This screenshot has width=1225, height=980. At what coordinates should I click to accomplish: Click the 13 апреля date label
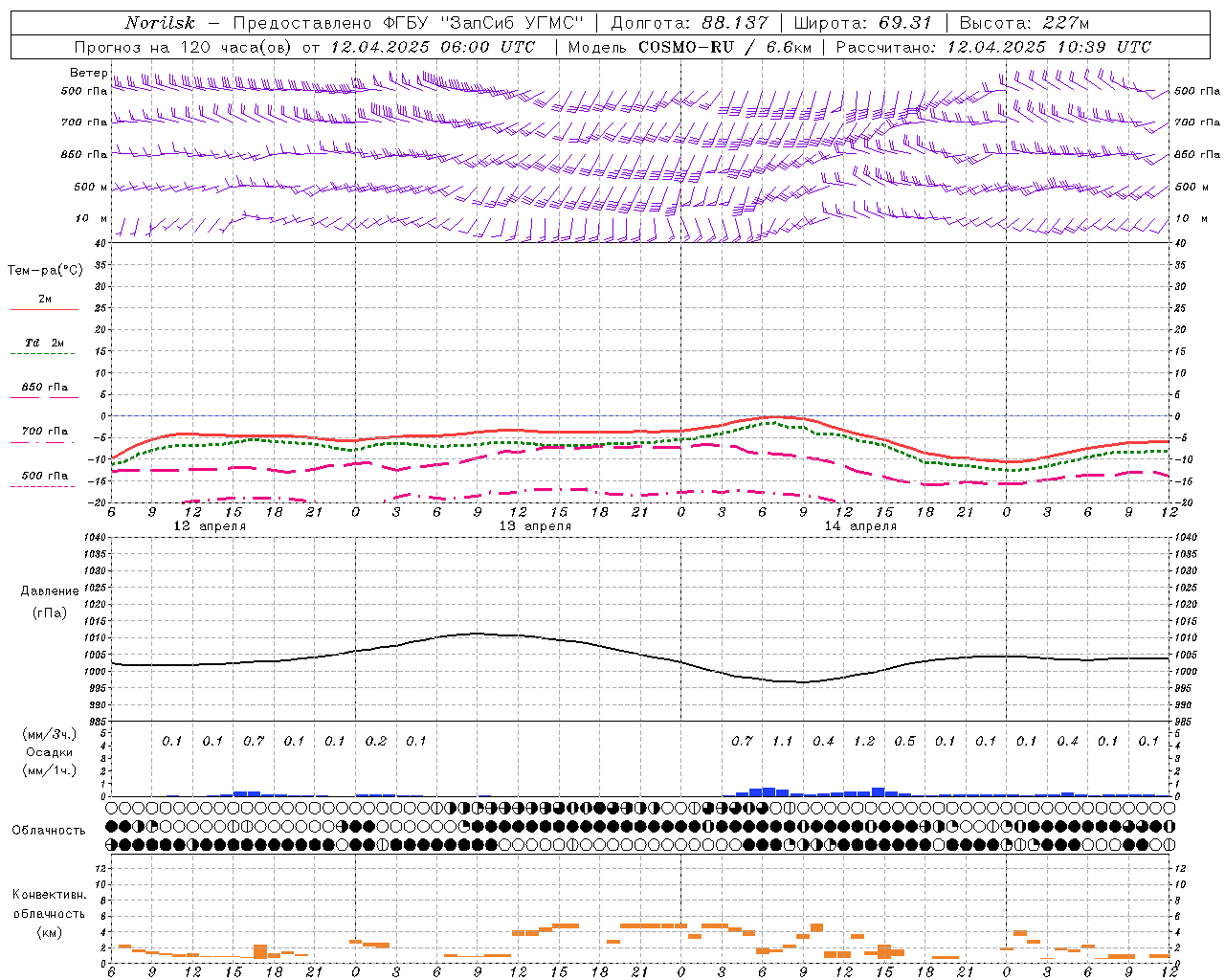(x=535, y=526)
